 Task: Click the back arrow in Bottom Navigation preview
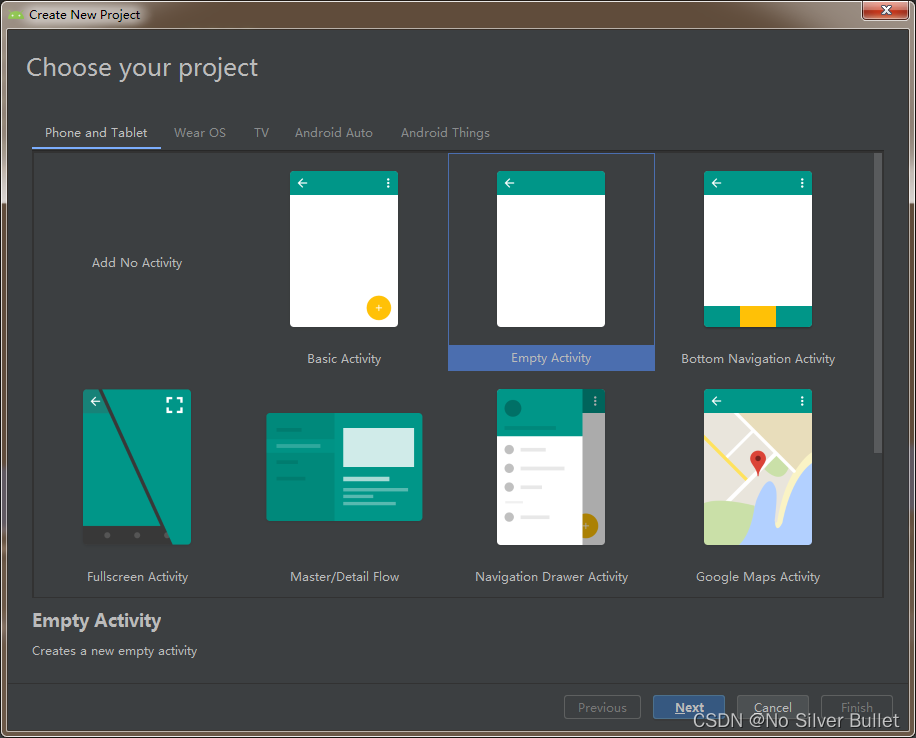coord(716,183)
